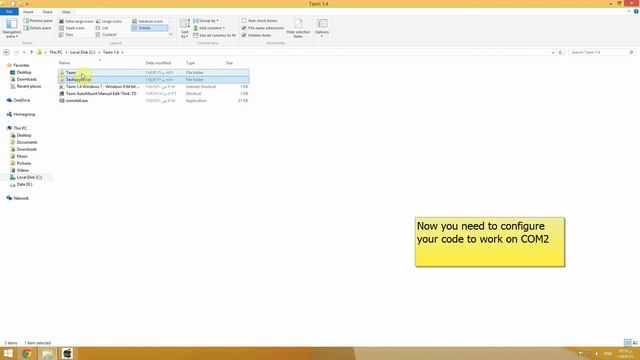
Task: Select the Taom AutoMount Manual Edit shortcut
Action: 101,93
